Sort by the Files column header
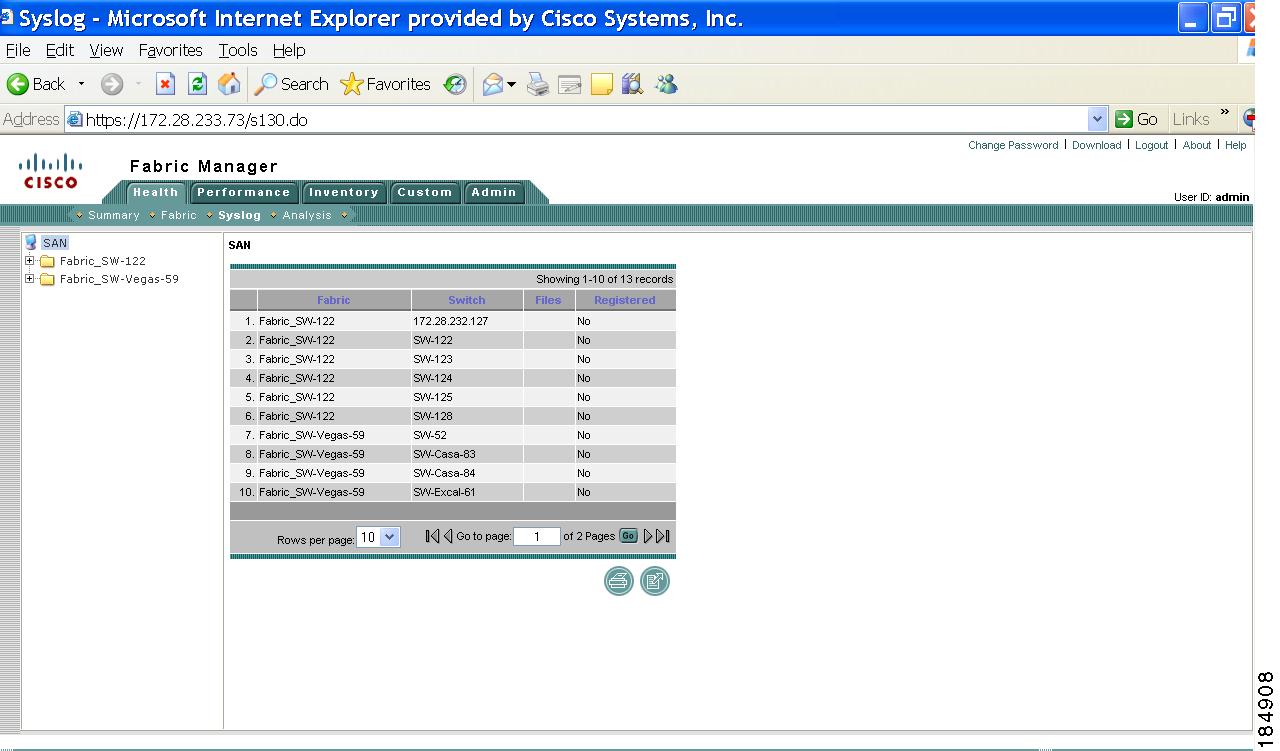1280x751 pixels. [x=548, y=300]
